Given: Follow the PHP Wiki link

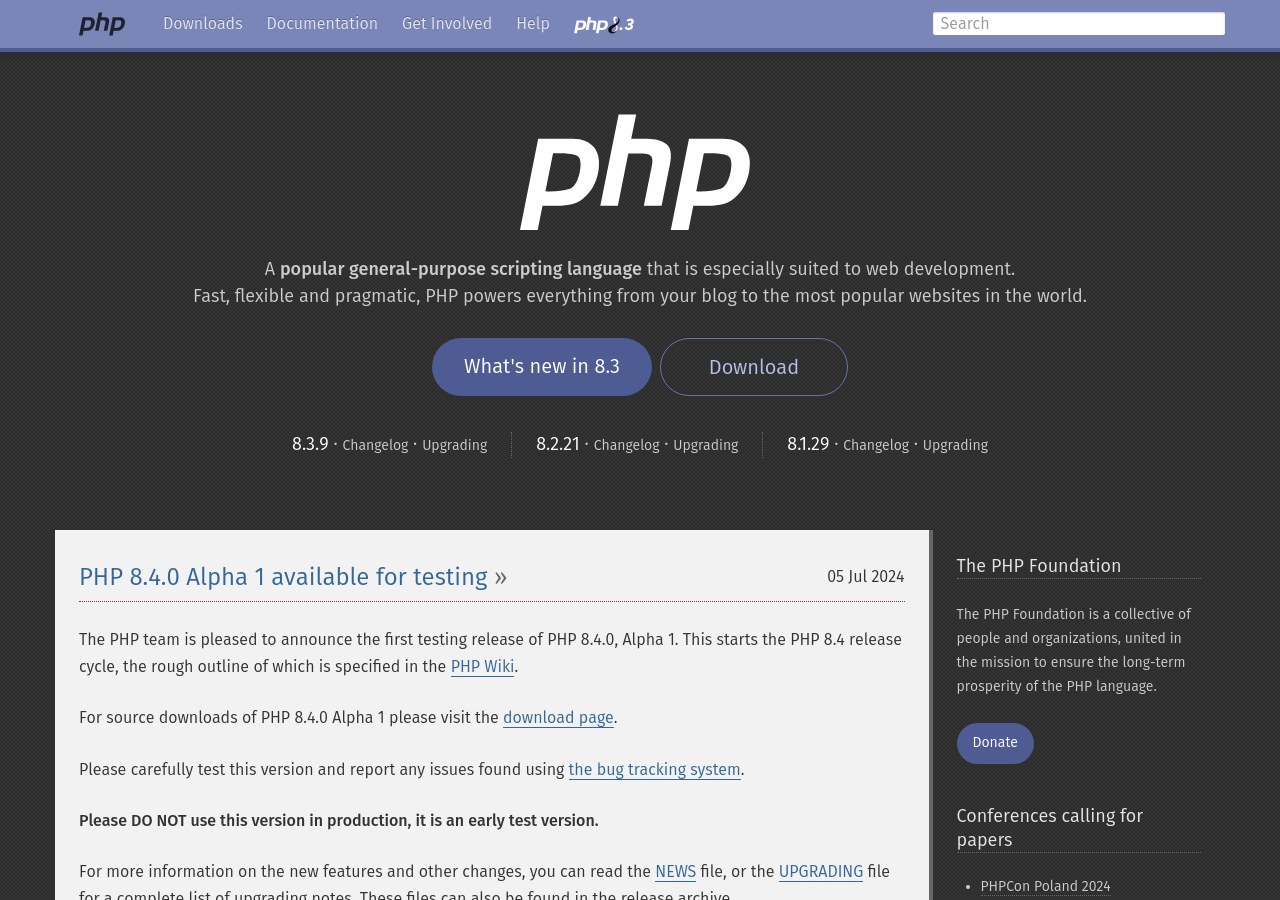Looking at the screenshot, I should 482,667.
